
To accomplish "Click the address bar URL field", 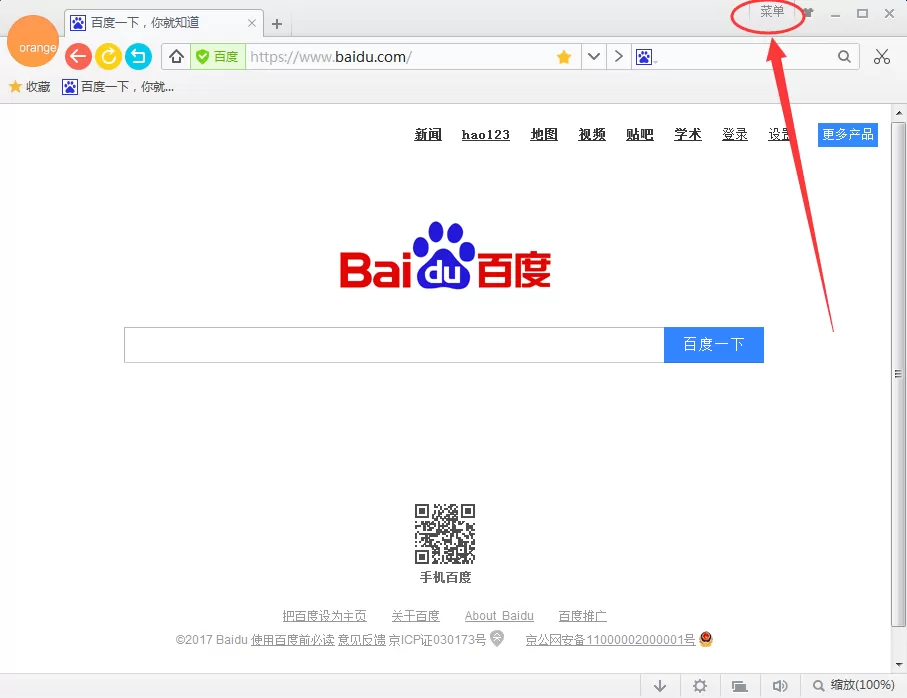I will click(399, 57).
